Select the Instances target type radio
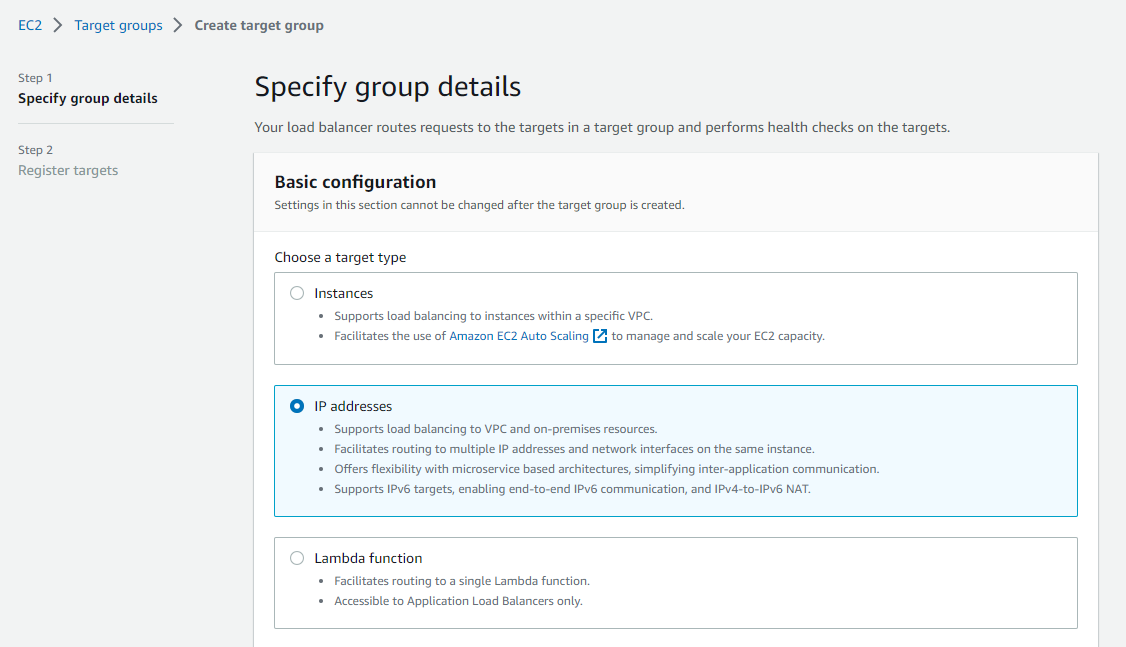The height and width of the screenshot is (647, 1126). pyautogui.click(x=297, y=293)
